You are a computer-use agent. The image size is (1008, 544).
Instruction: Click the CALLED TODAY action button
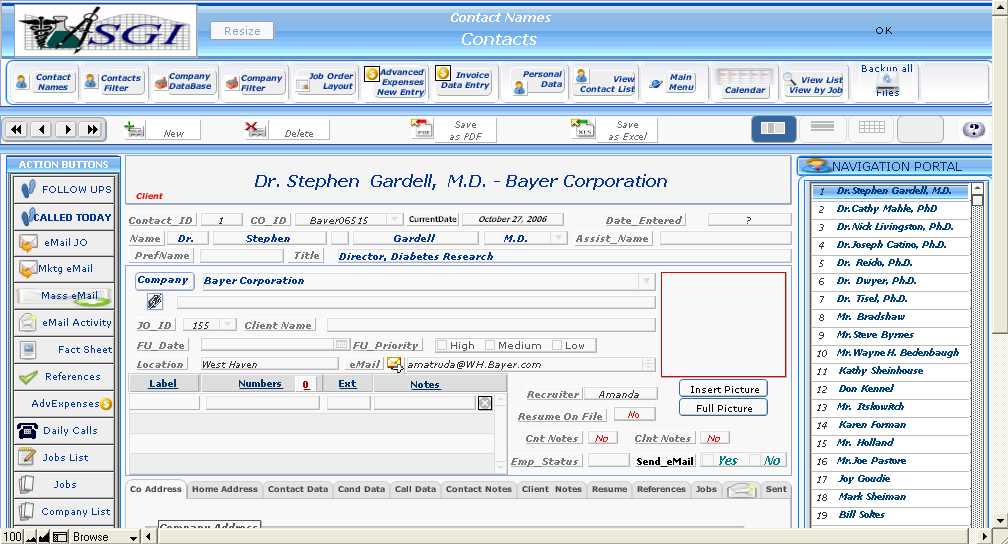coord(64,217)
